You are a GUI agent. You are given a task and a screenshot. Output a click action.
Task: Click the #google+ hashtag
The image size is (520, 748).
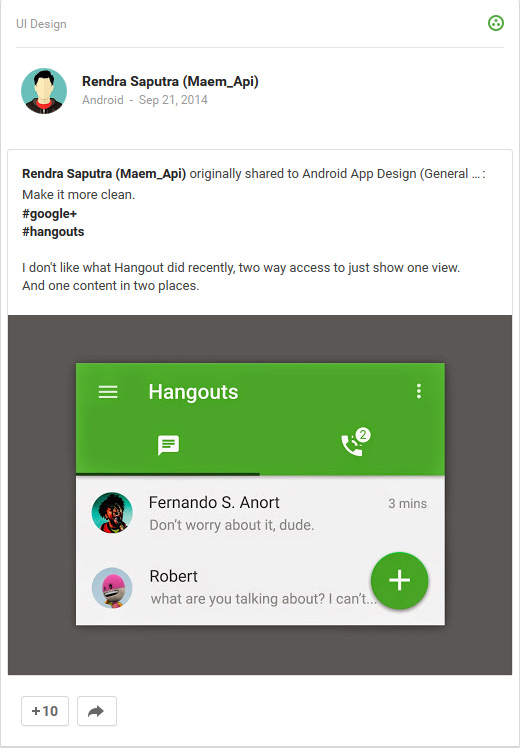(50, 214)
